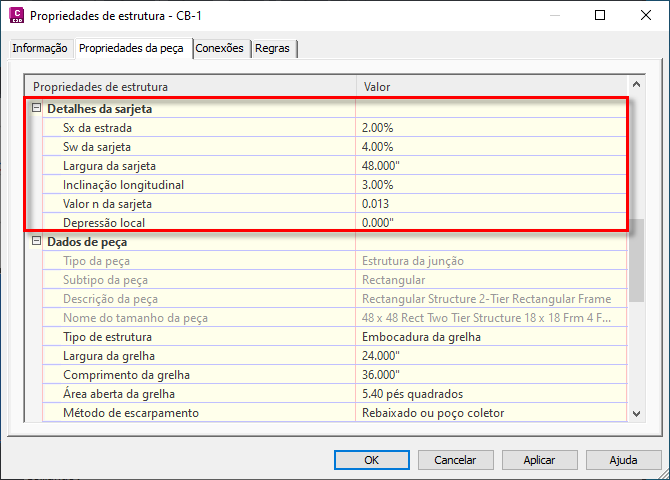
Task: Maximize the Propriedades de estrutura window
Action: tap(600, 15)
